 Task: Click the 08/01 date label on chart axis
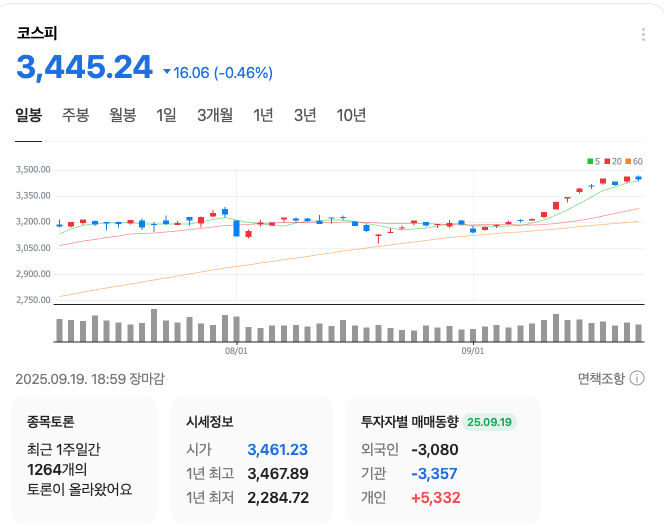pos(236,351)
